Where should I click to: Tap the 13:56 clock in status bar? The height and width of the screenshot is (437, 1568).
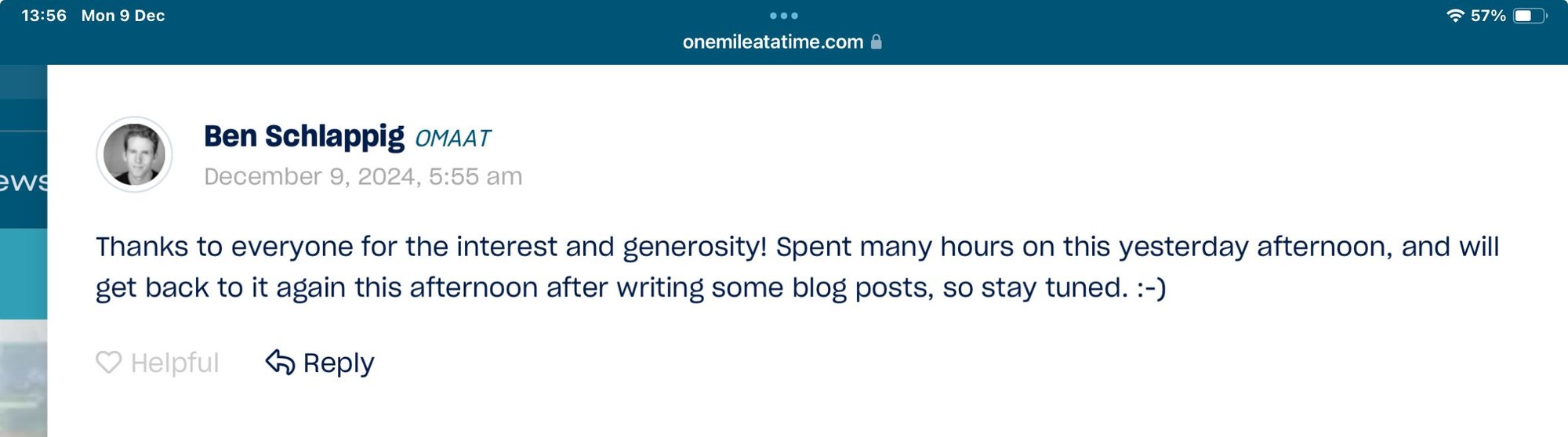(x=44, y=16)
